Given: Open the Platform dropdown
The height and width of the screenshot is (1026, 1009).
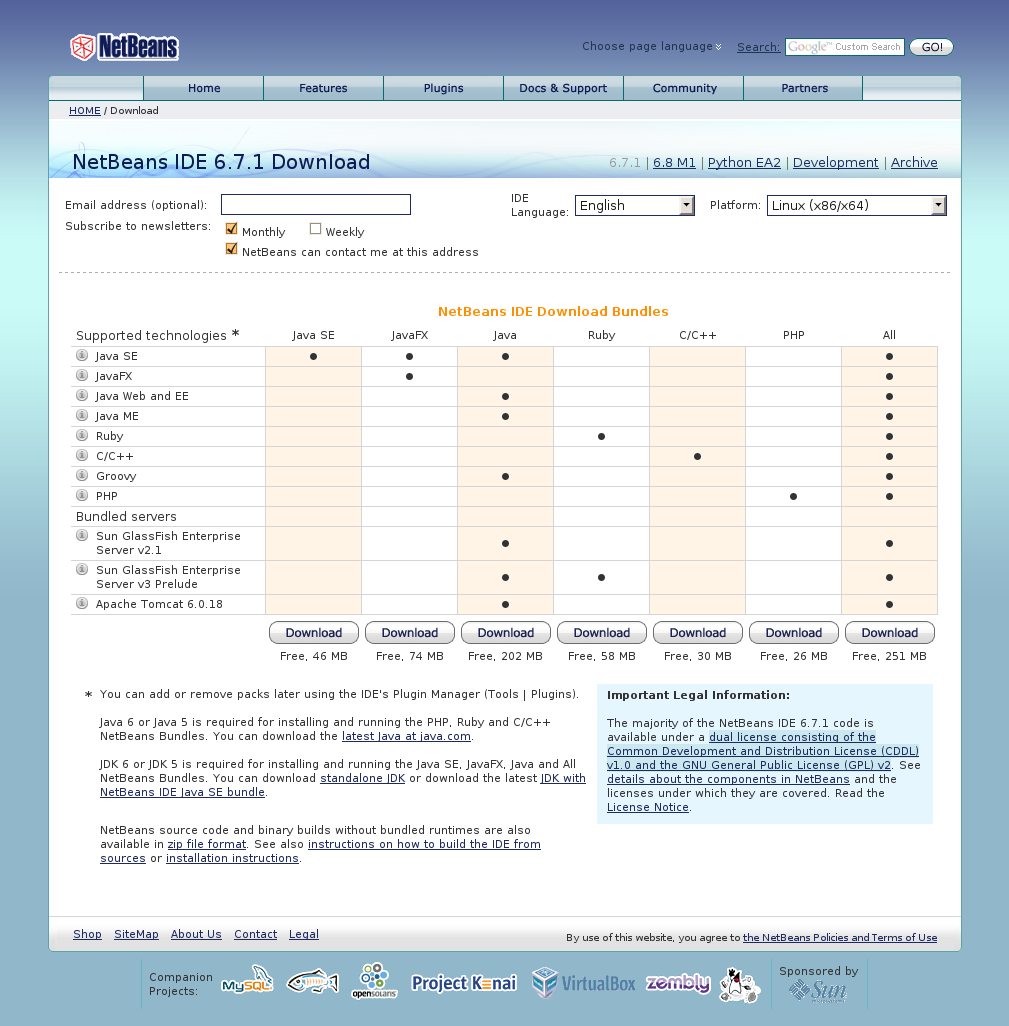Looking at the screenshot, I should click(857, 205).
